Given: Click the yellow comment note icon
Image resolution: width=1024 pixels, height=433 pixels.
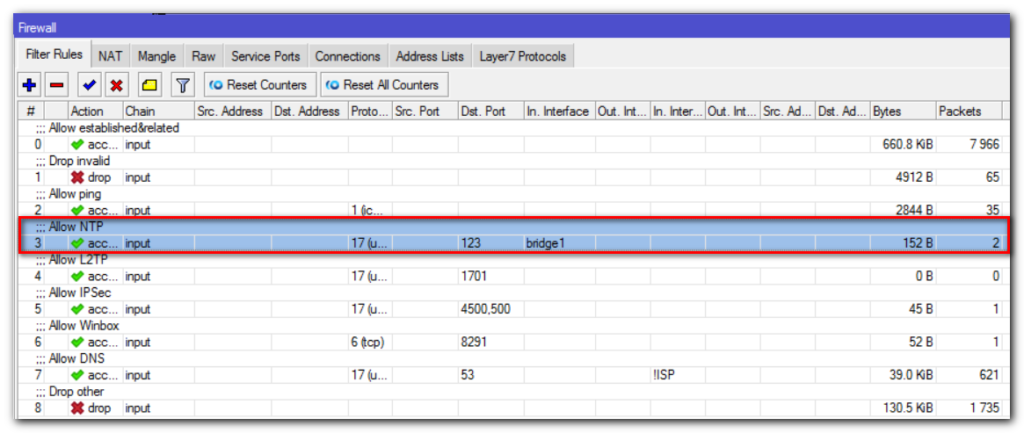Looking at the screenshot, I should (x=150, y=86).
